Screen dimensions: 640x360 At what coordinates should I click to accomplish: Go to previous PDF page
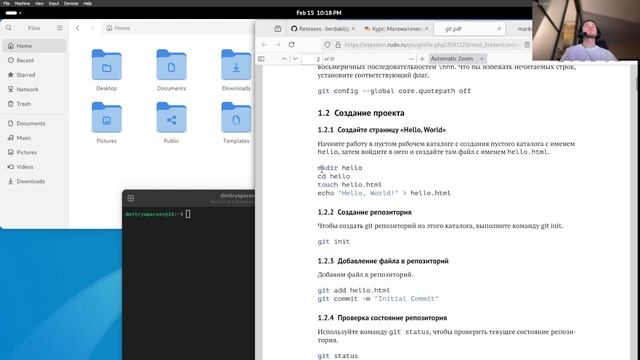click(284, 59)
